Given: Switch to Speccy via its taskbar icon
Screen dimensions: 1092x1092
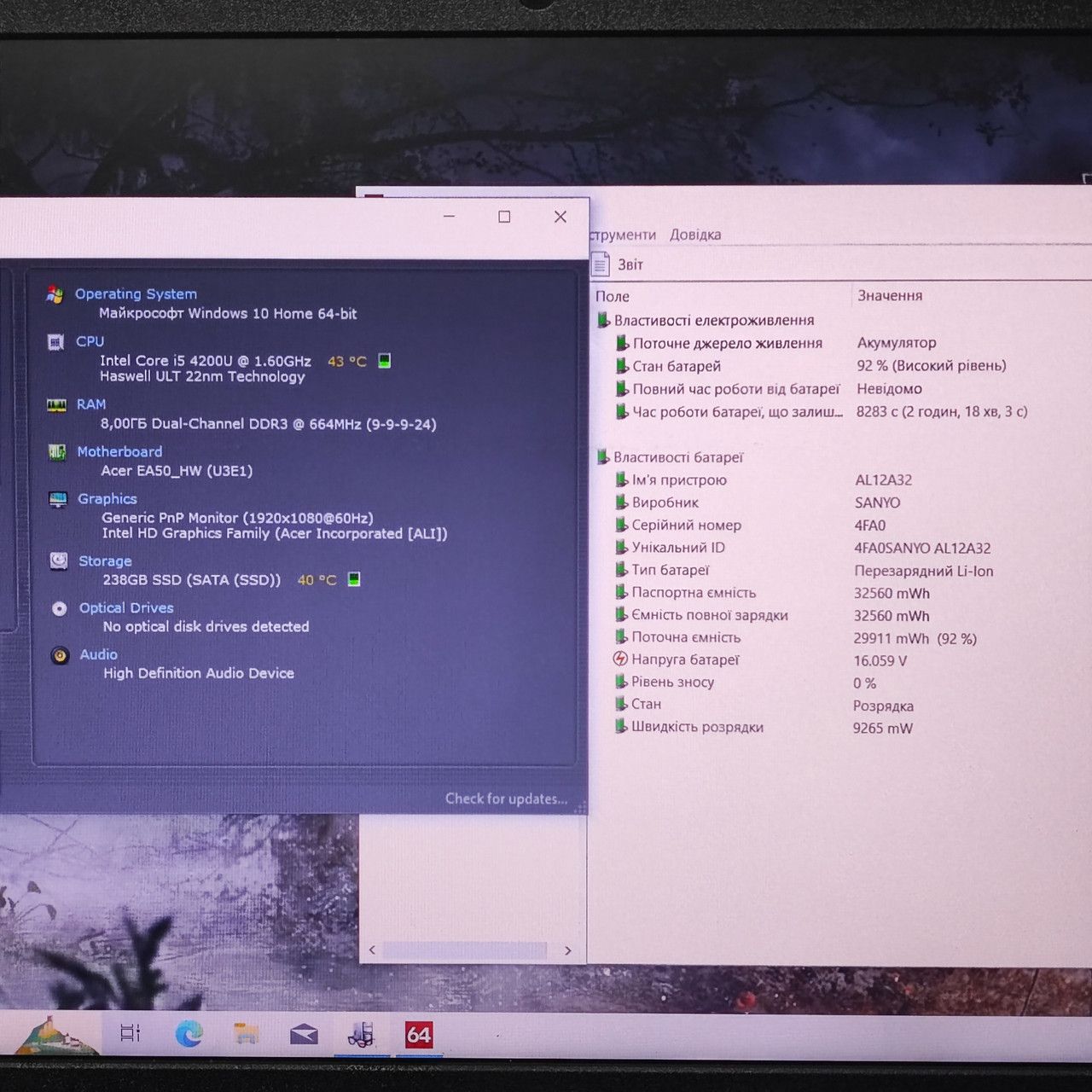Looking at the screenshot, I should tap(361, 1034).
